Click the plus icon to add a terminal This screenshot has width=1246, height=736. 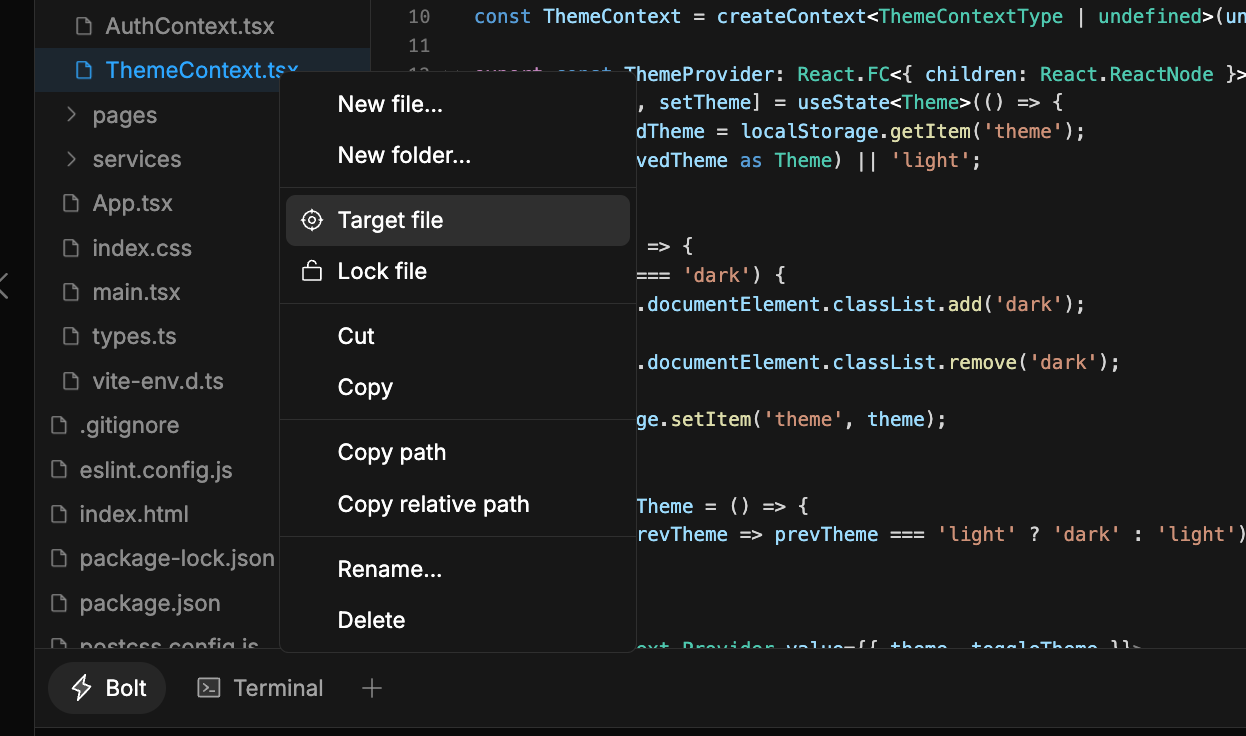coord(371,687)
